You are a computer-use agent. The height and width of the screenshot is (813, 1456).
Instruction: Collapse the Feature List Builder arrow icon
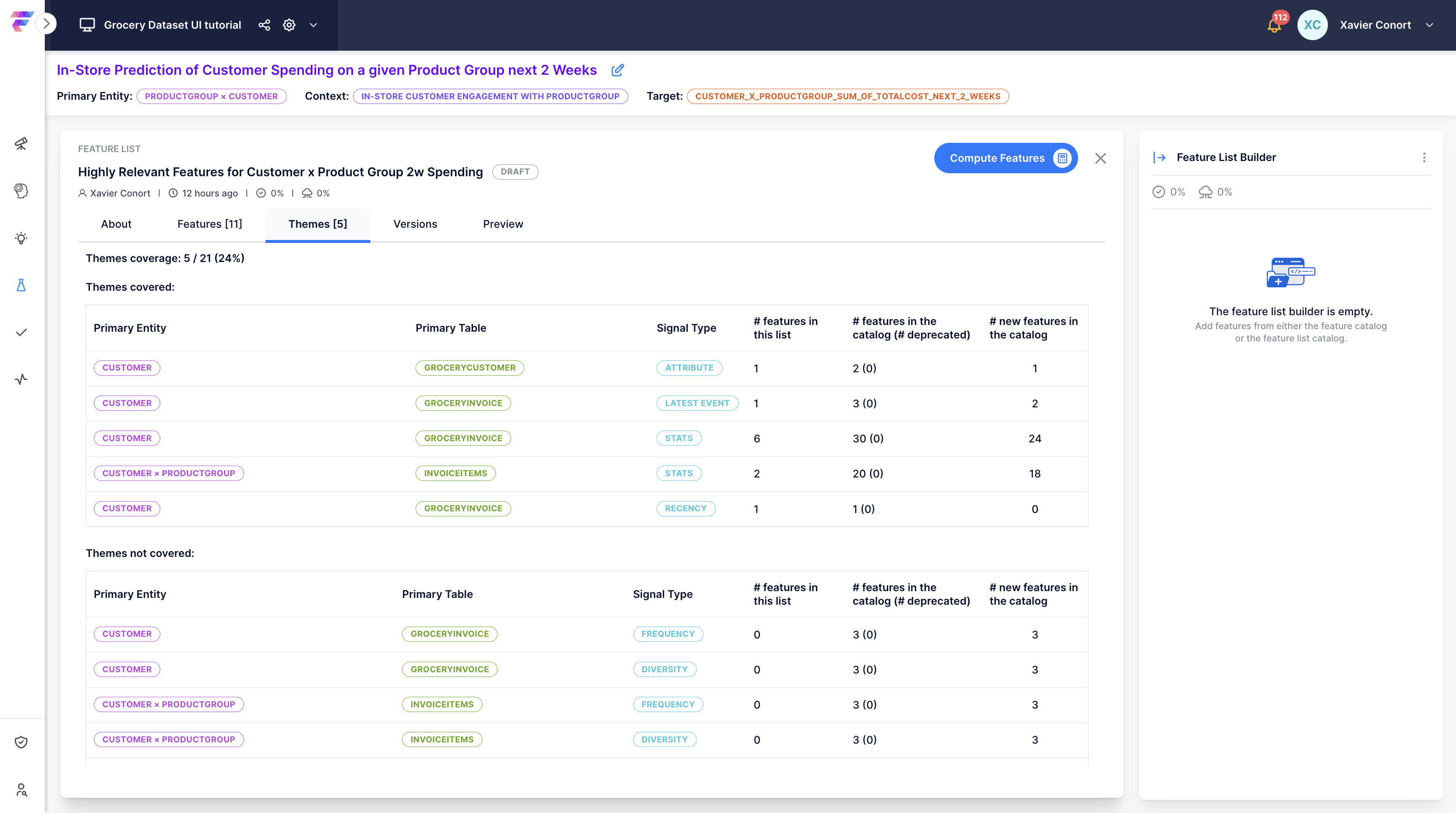coord(1159,158)
